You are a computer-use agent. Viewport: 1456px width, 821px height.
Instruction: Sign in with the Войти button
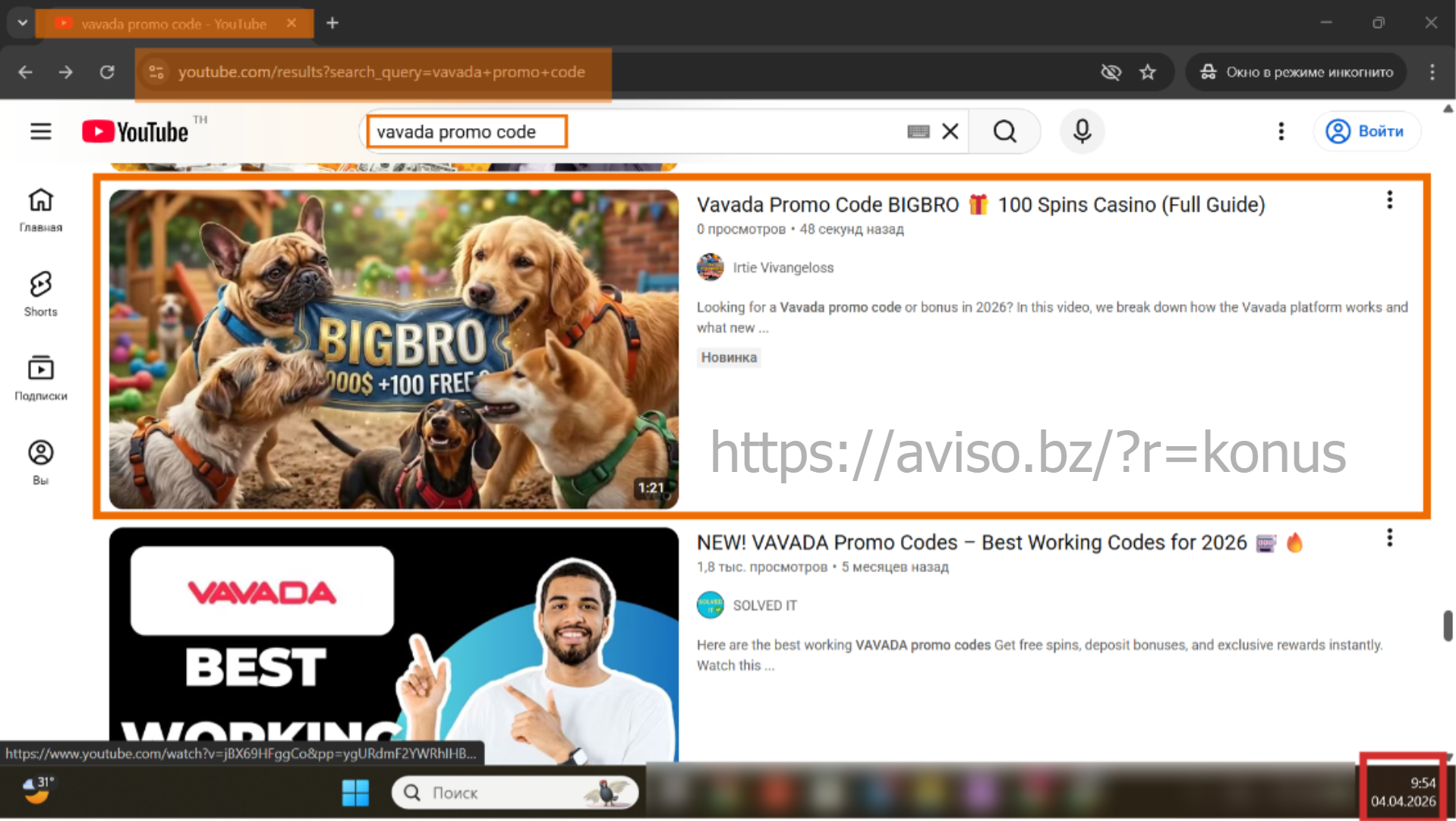(x=1367, y=131)
